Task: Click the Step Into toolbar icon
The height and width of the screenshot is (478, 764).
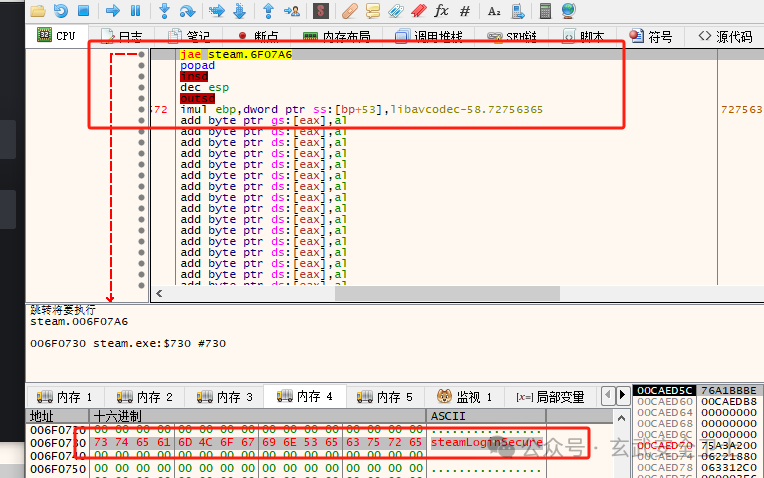Action: [x=164, y=10]
